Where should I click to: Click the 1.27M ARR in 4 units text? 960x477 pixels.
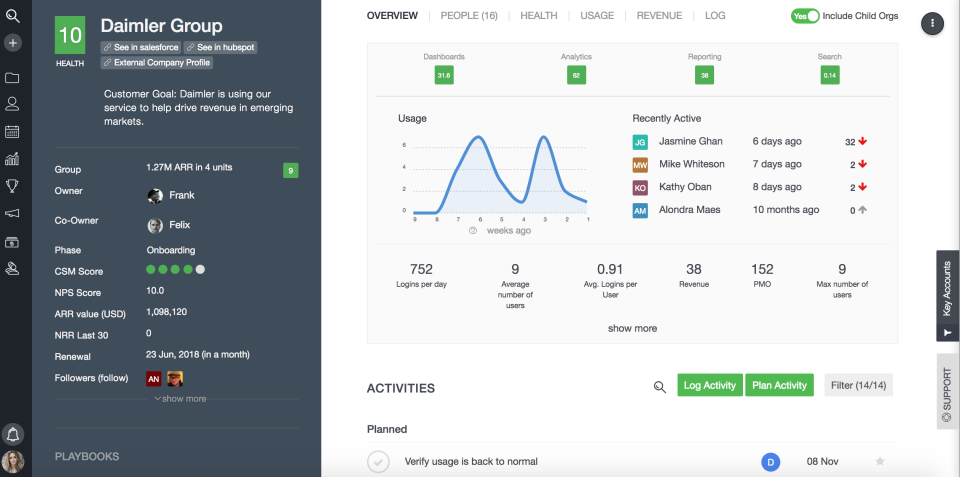[189, 167]
